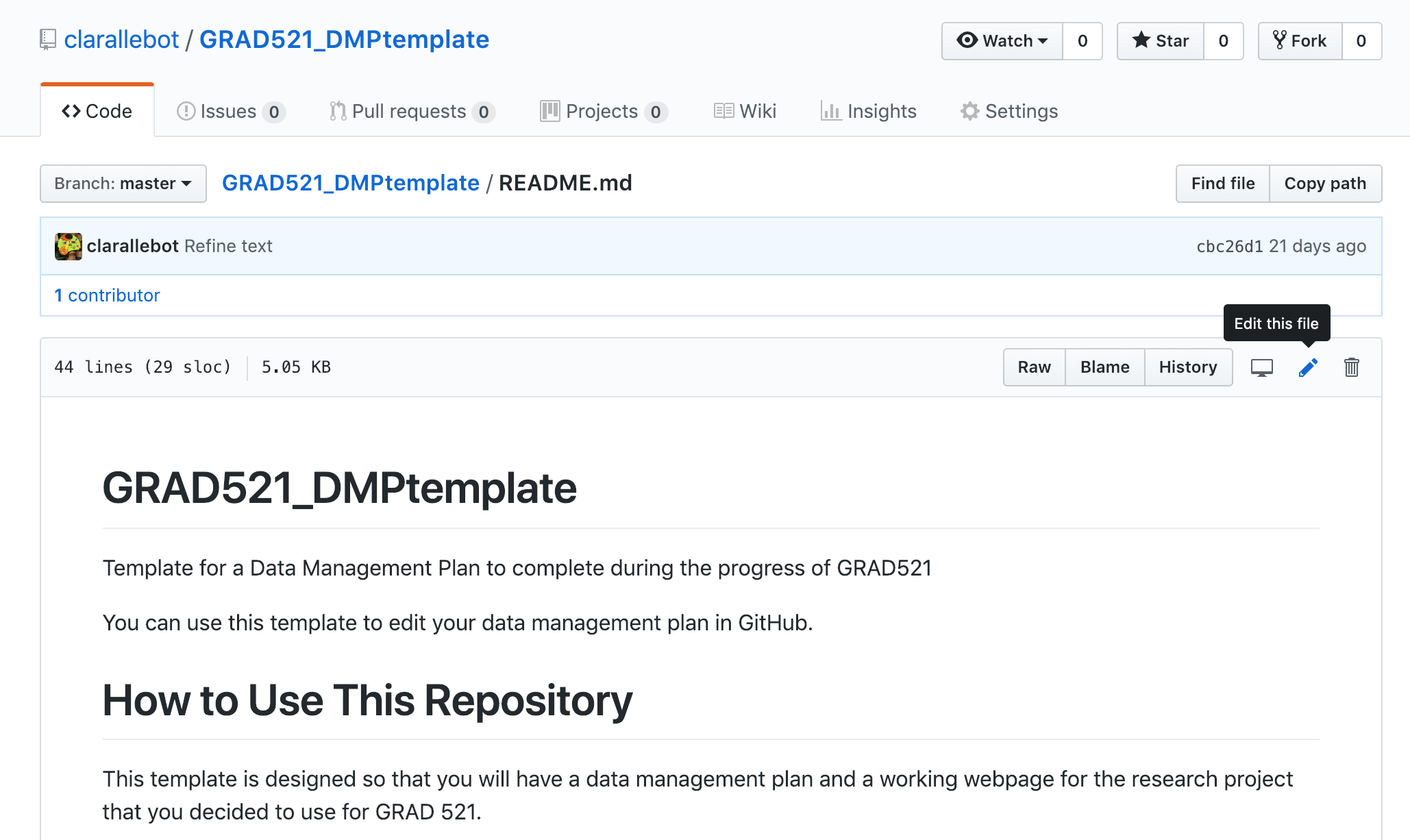This screenshot has height=840, width=1410.
Task: Fork the repository
Action: (1300, 41)
